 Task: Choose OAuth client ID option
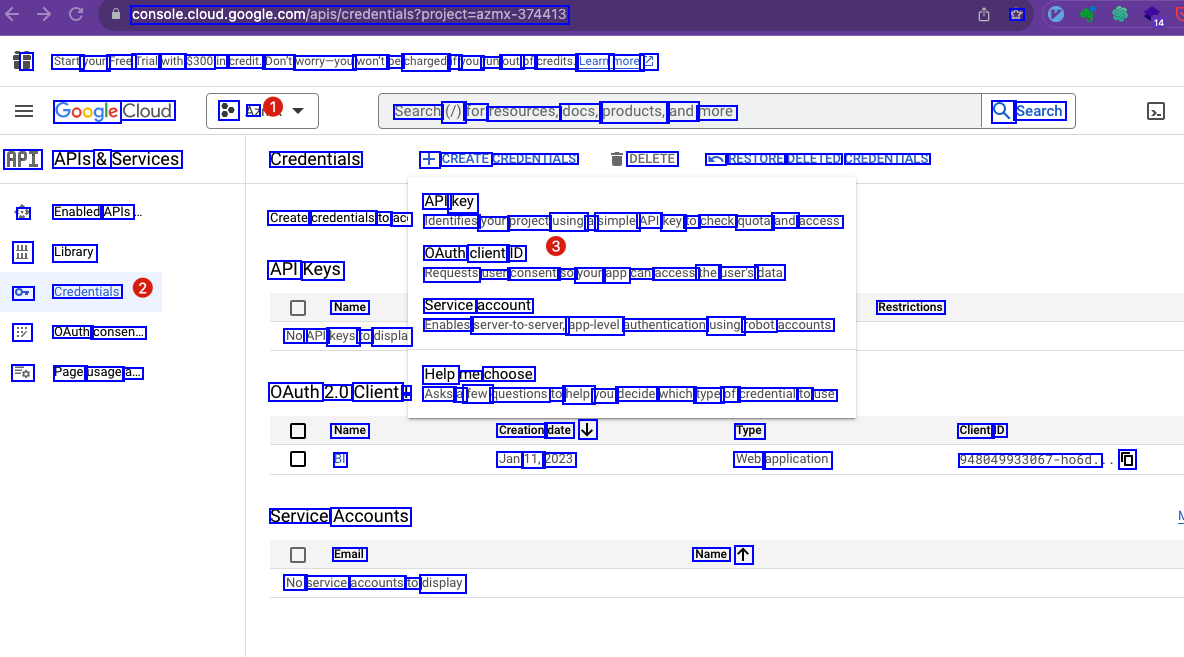[x=474, y=253]
